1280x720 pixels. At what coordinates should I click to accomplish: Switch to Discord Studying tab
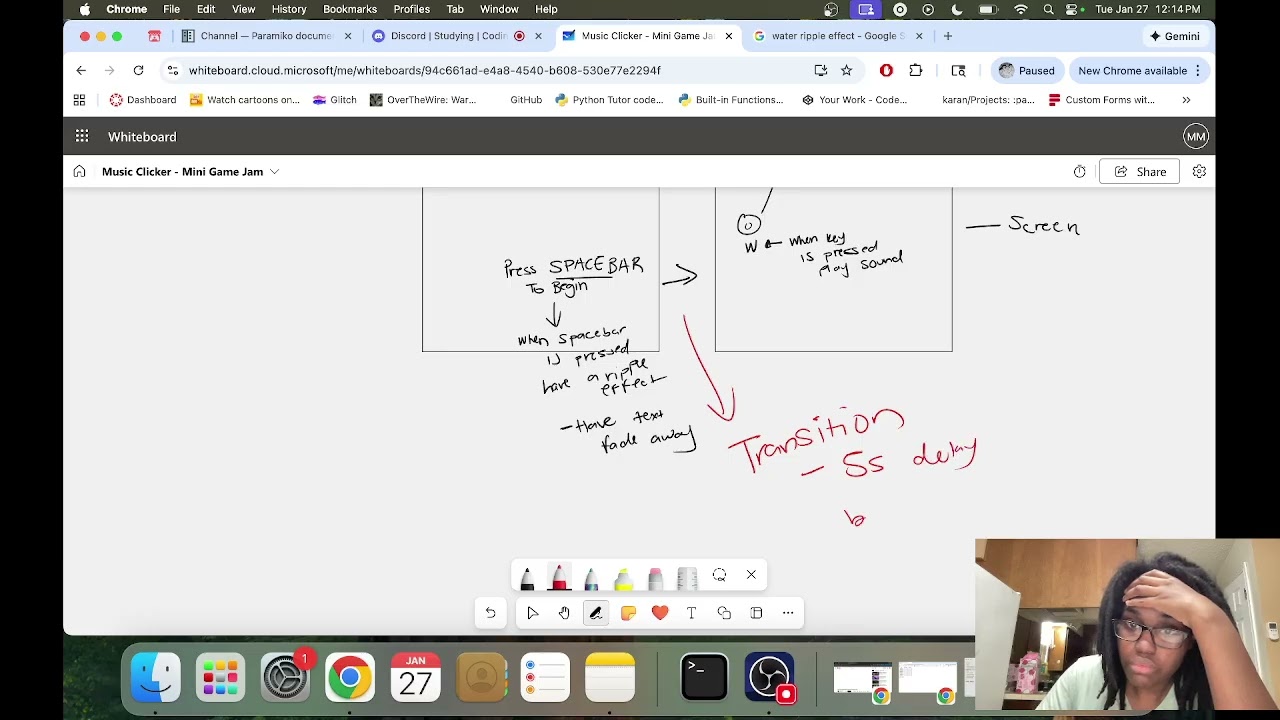(456, 36)
